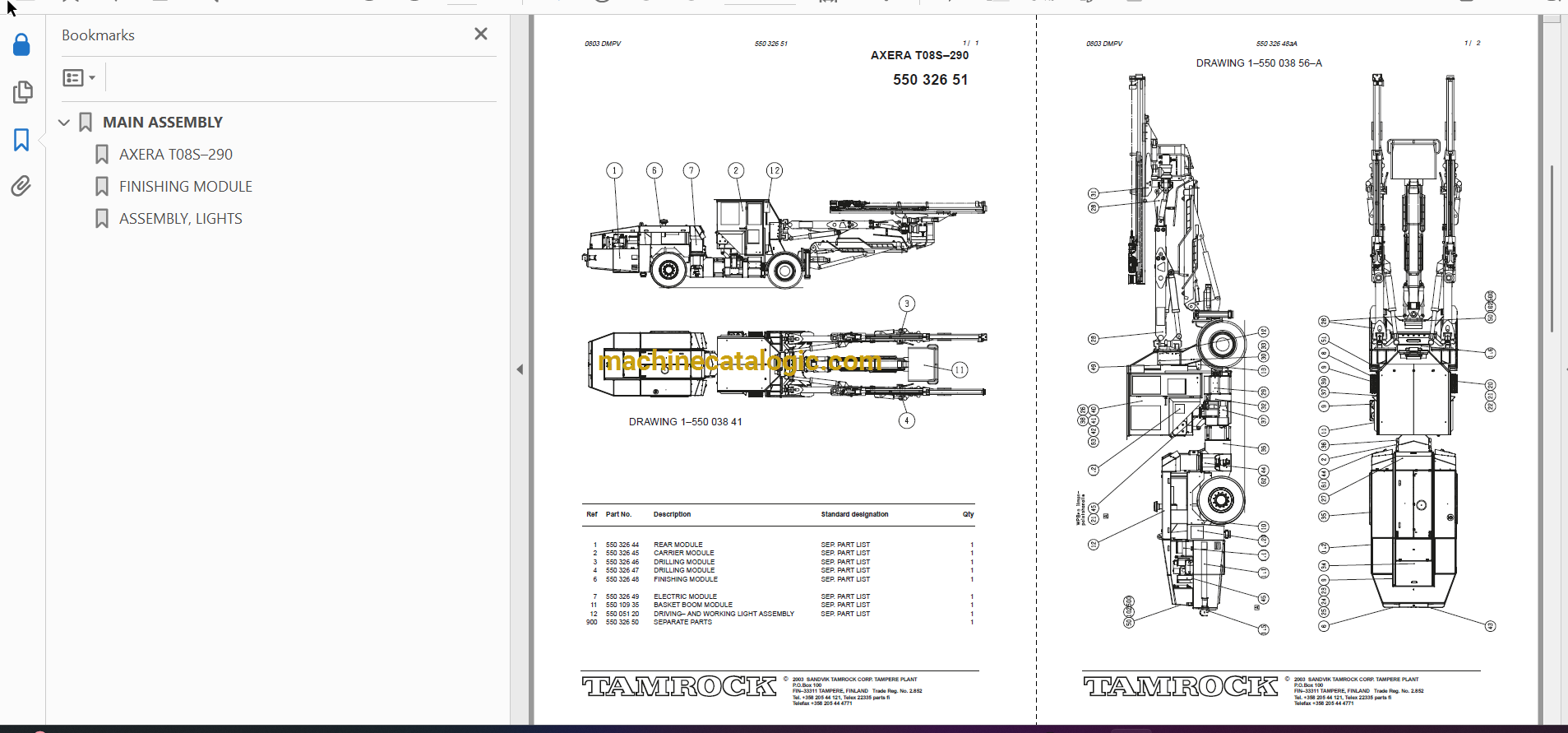This screenshot has height=733, width=1568.
Task: Go to the FINISHING MODULE bookmark
Action: pos(186,186)
